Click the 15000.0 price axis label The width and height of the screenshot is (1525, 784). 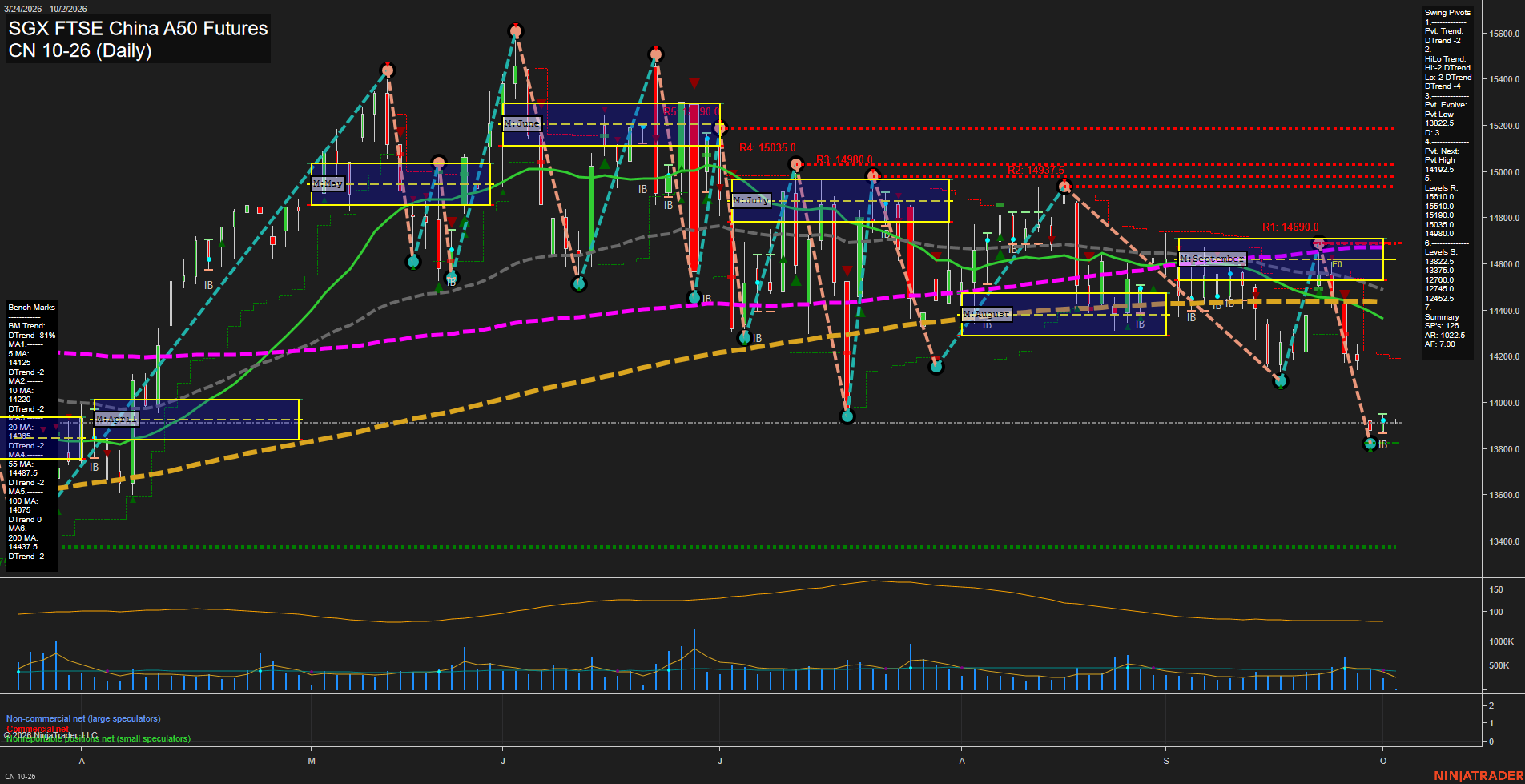1504,172
